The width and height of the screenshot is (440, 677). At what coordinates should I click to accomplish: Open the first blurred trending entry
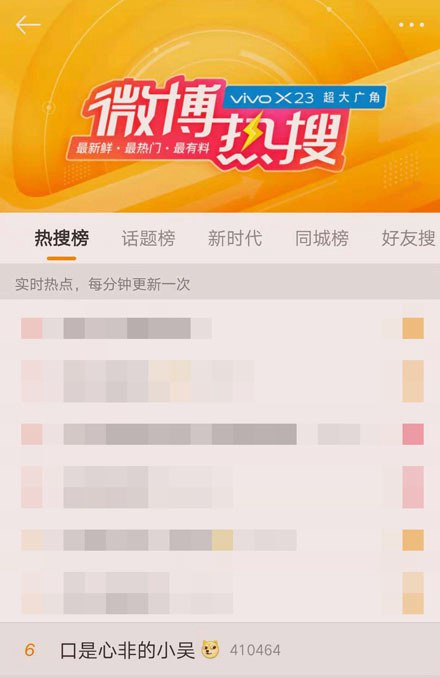[220, 328]
